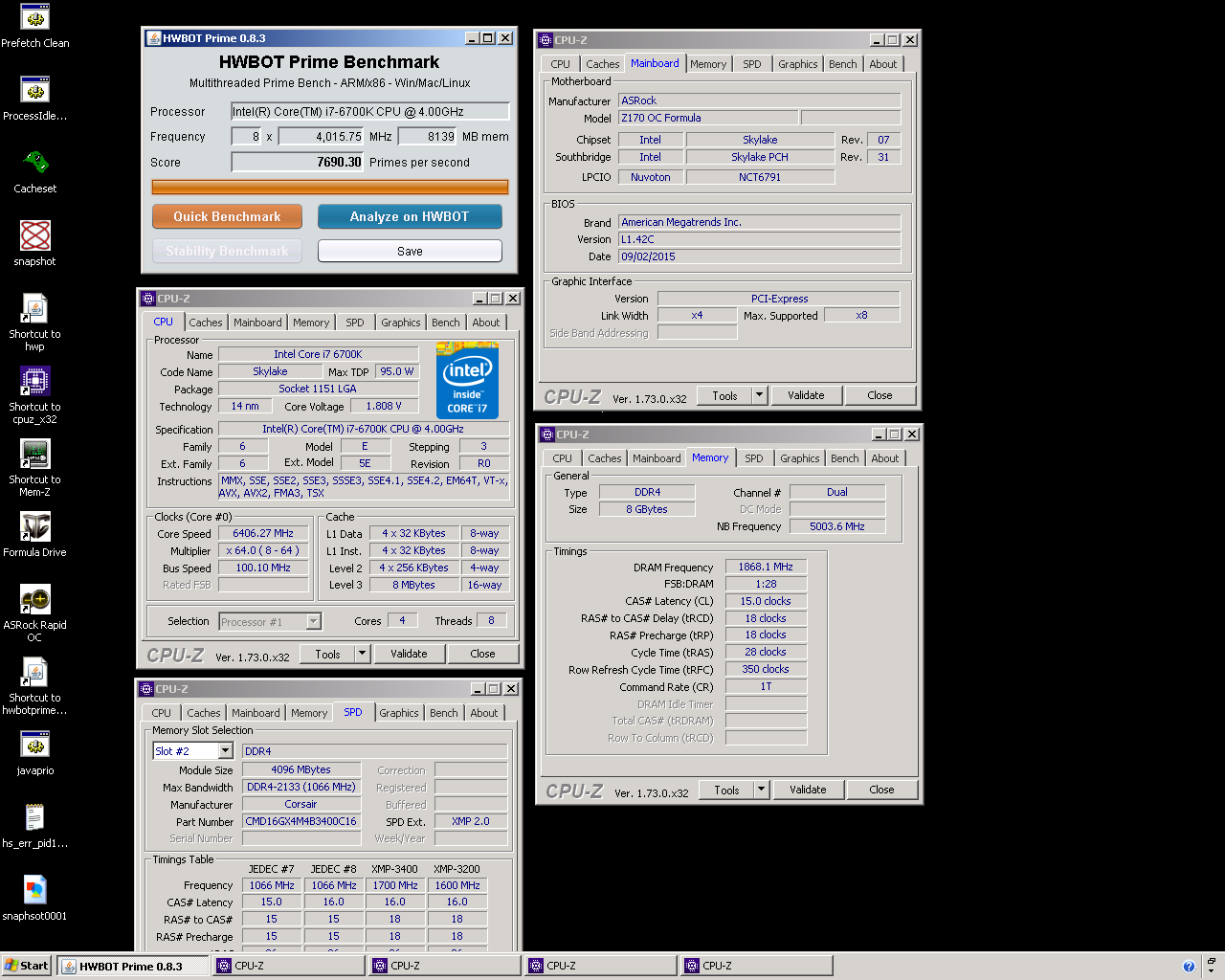The image size is (1225, 980).
Task: Run the Quick Benchmark
Action: pos(227,216)
